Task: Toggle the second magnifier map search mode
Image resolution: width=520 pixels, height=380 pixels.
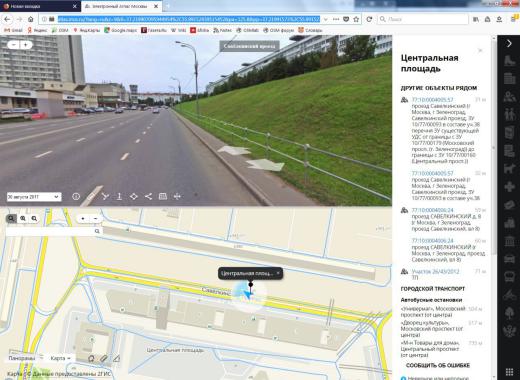Action: (x=23, y=218)
